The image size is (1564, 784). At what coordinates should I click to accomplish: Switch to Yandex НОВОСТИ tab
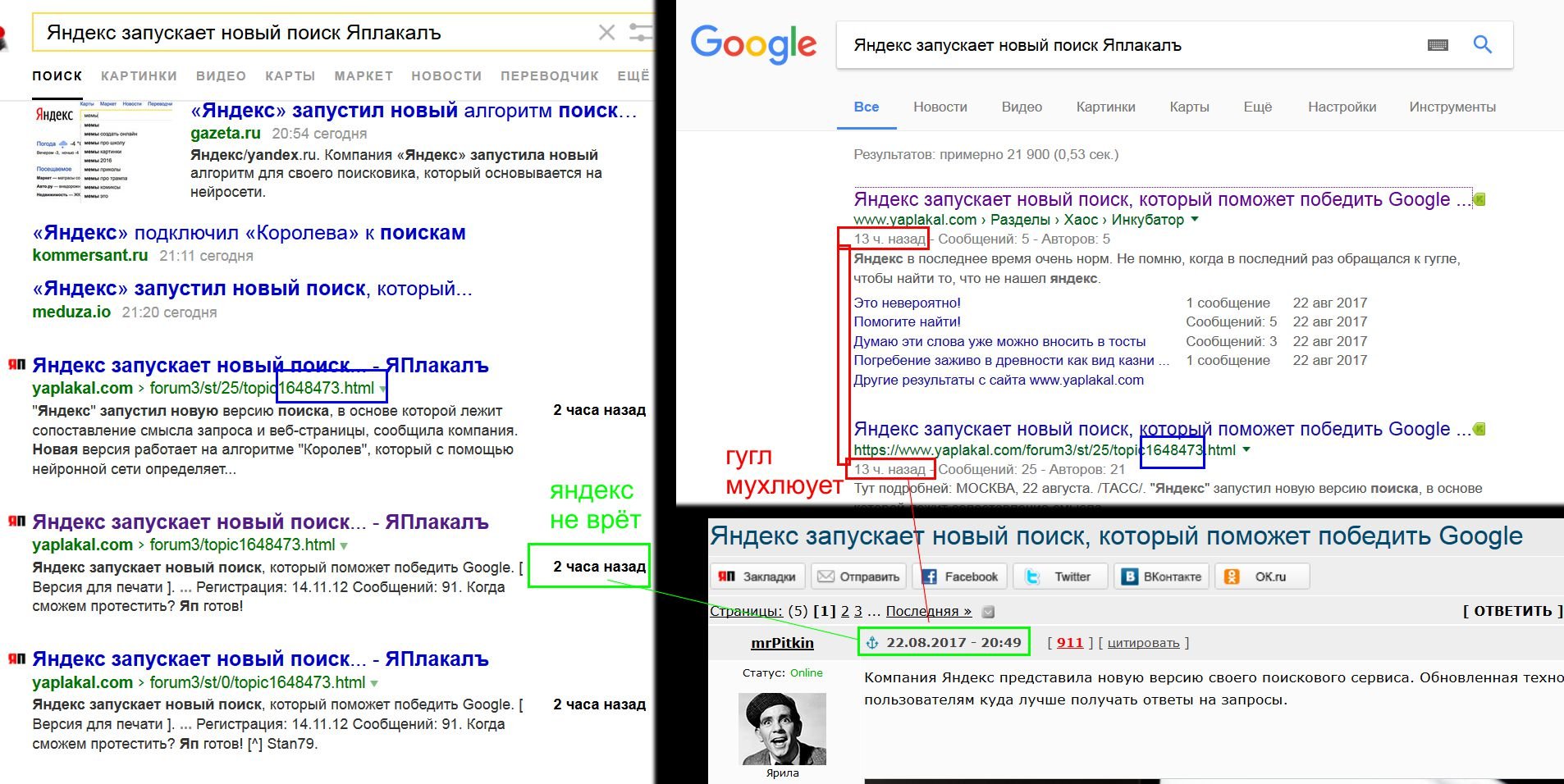coord(446,75)
